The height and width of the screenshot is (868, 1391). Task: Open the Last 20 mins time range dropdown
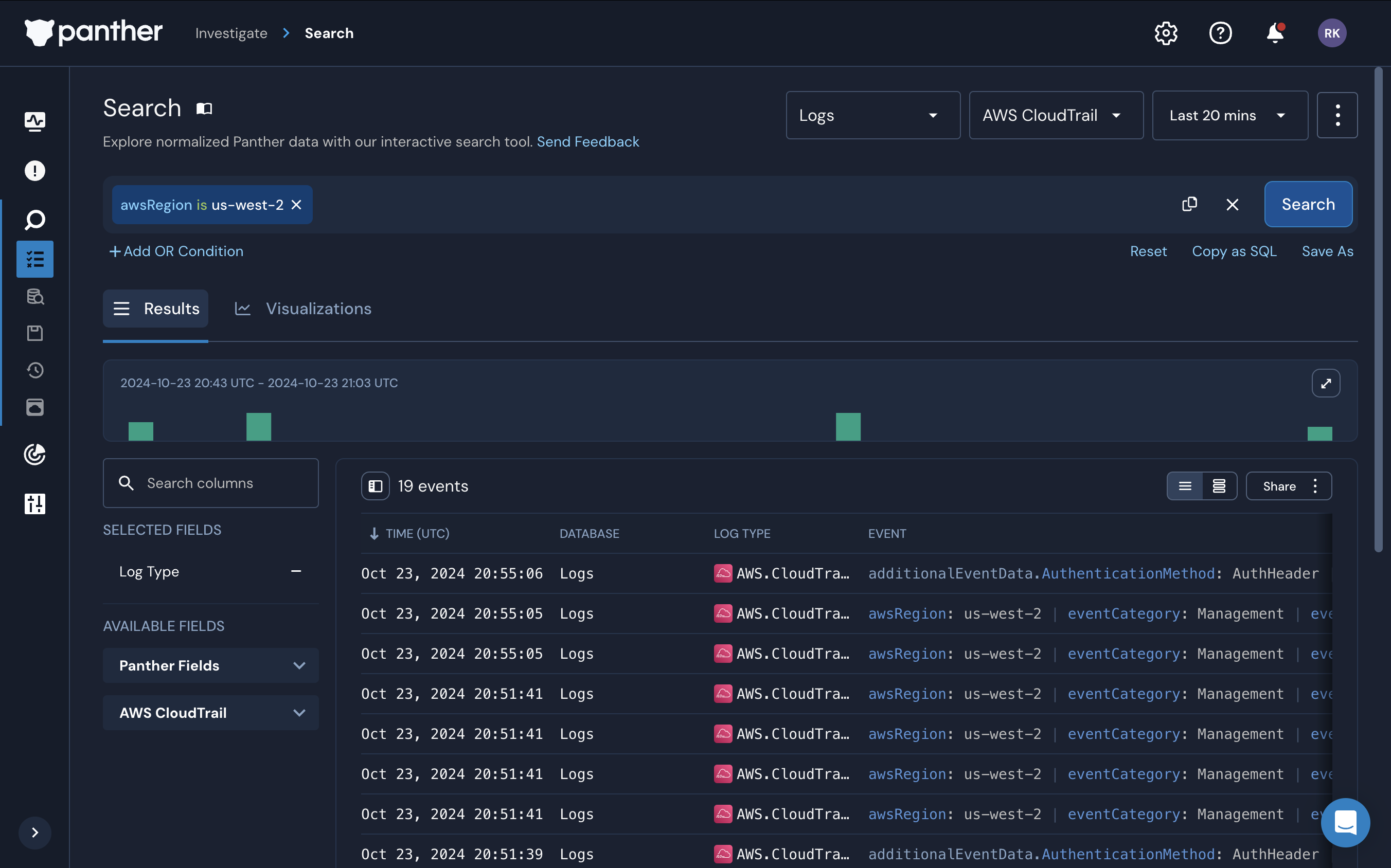tap(1230, 115)
